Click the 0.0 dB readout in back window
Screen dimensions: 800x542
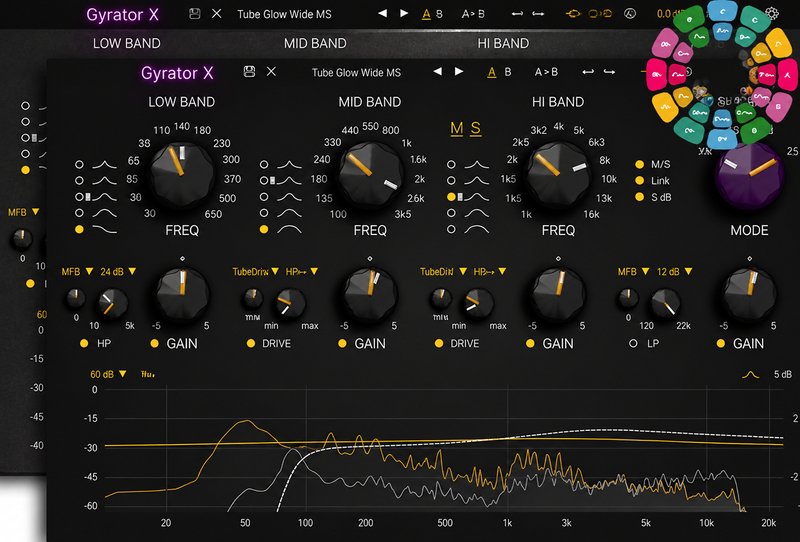click(667, 14)
